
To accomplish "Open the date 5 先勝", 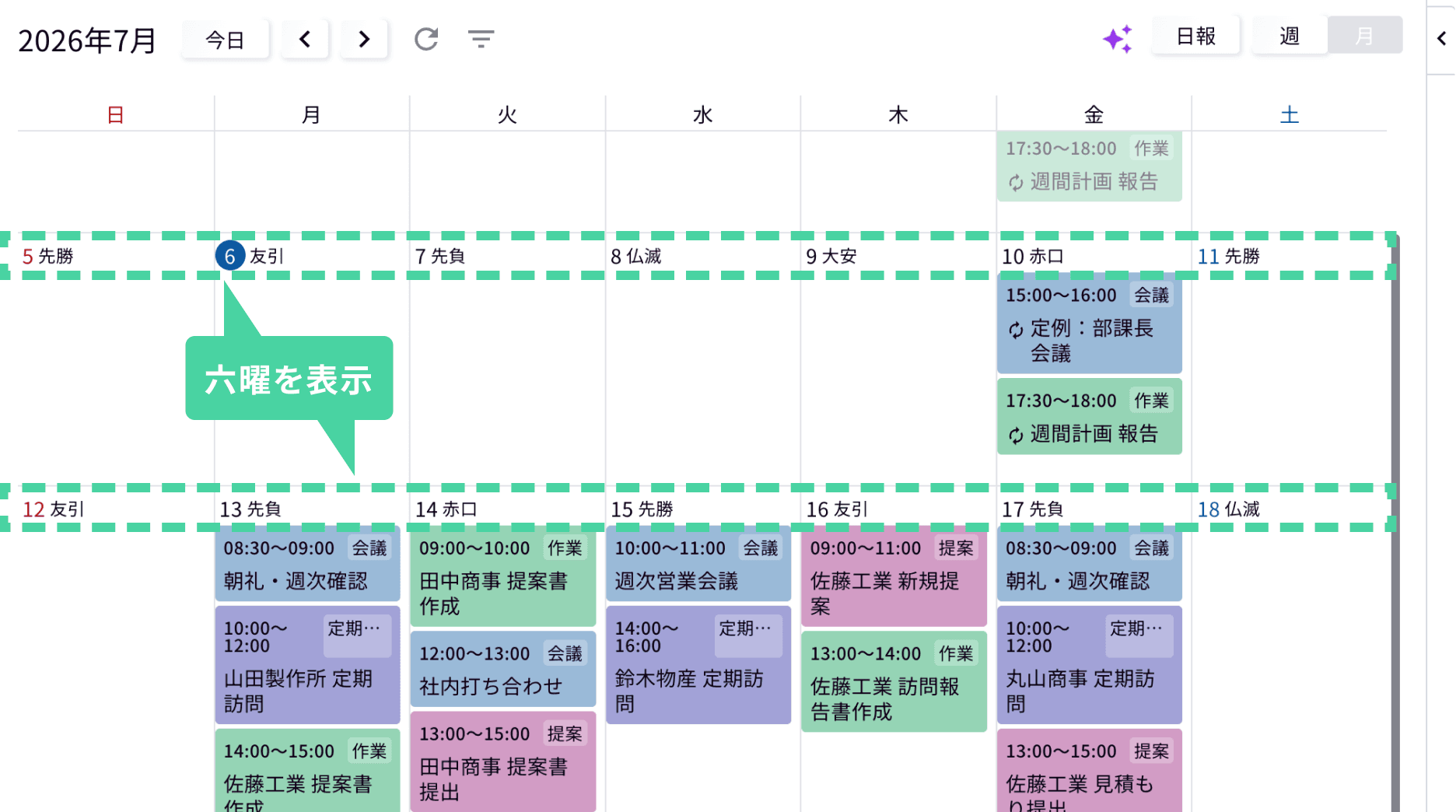I will point(47,256).
